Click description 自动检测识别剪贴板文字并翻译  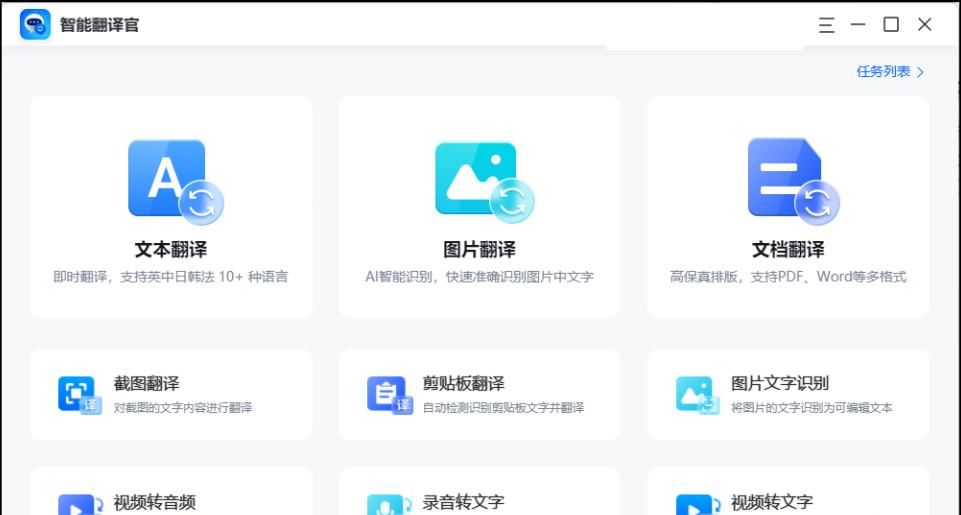(x=503, y=408)
